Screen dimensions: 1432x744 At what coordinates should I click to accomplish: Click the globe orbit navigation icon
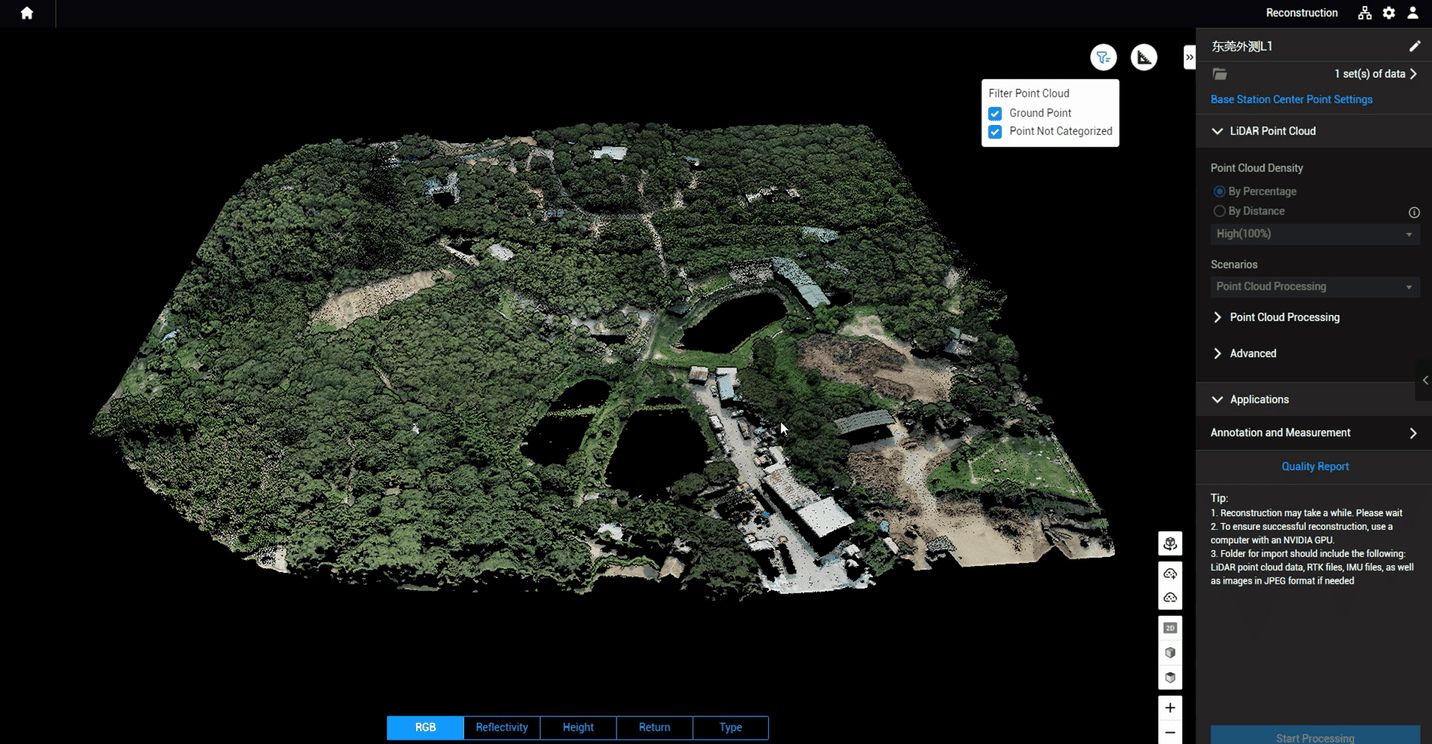[x=1170, y=543]
